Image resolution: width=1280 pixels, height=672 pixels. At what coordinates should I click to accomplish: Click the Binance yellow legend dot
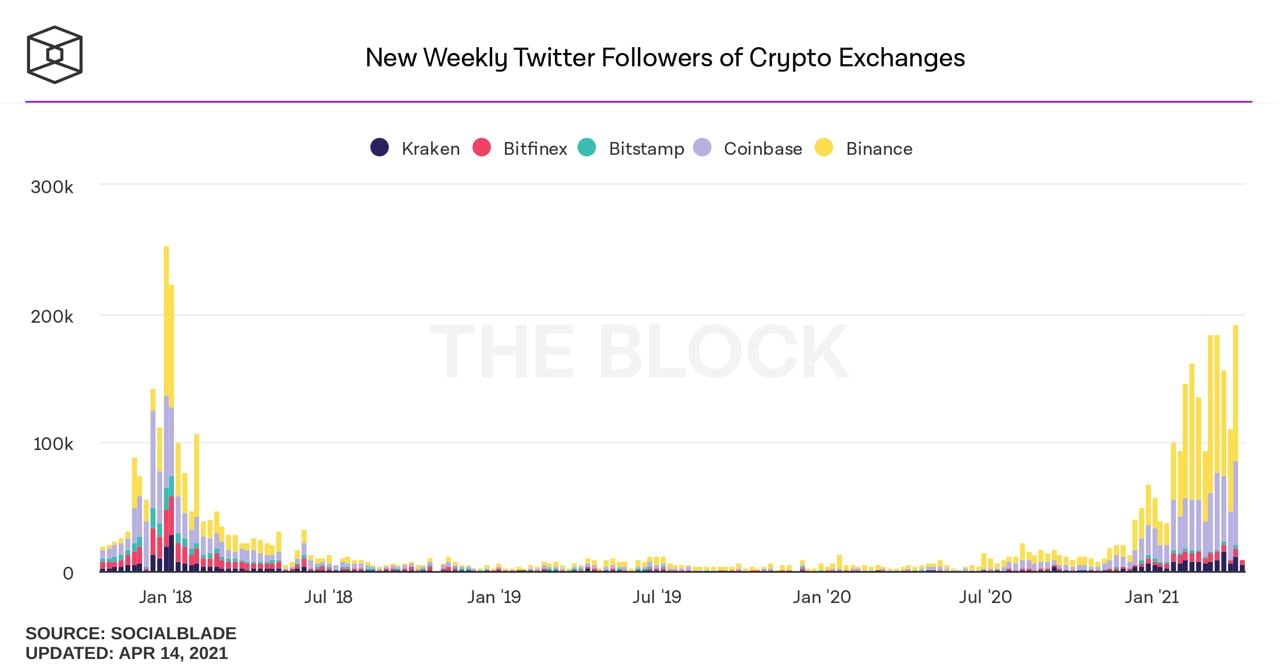tap(824, 148)
